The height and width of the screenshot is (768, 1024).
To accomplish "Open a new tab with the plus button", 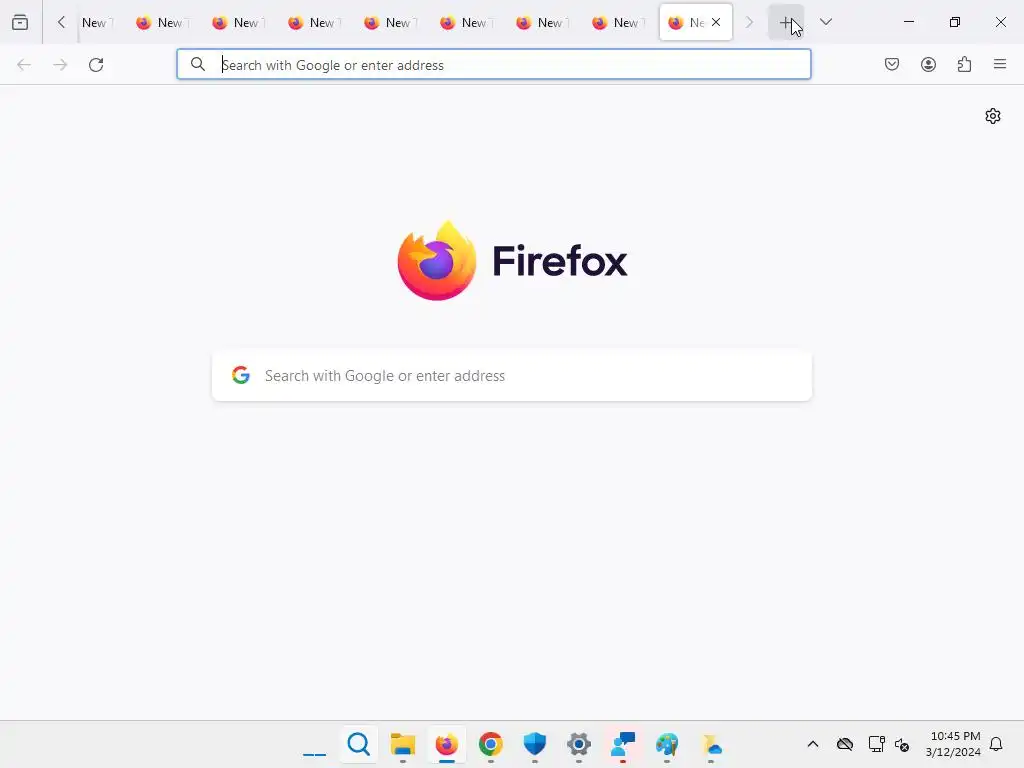I will click(x=786, y=22).
